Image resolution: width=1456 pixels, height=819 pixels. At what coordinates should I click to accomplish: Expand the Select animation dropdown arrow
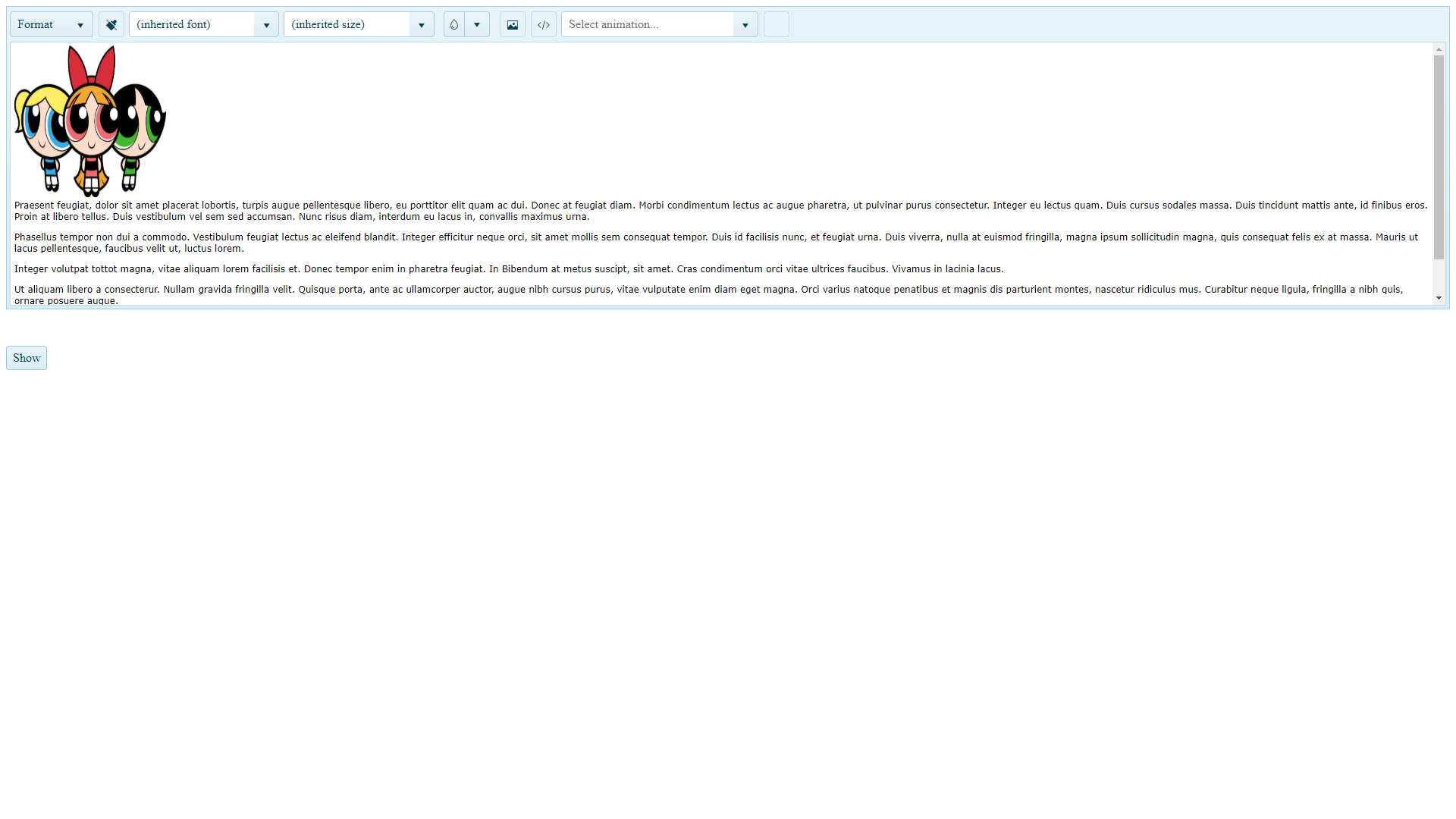[745, 24]
